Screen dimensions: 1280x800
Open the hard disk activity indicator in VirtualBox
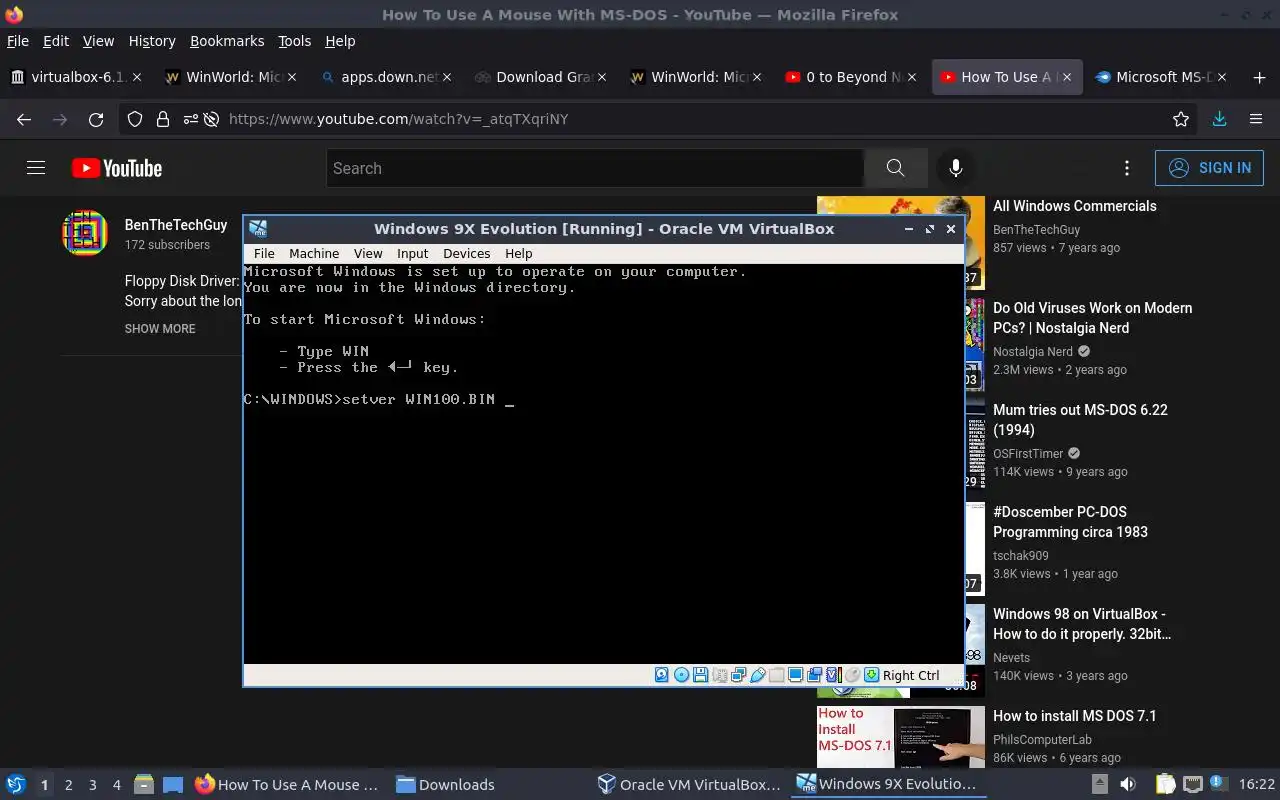[662, 675]
